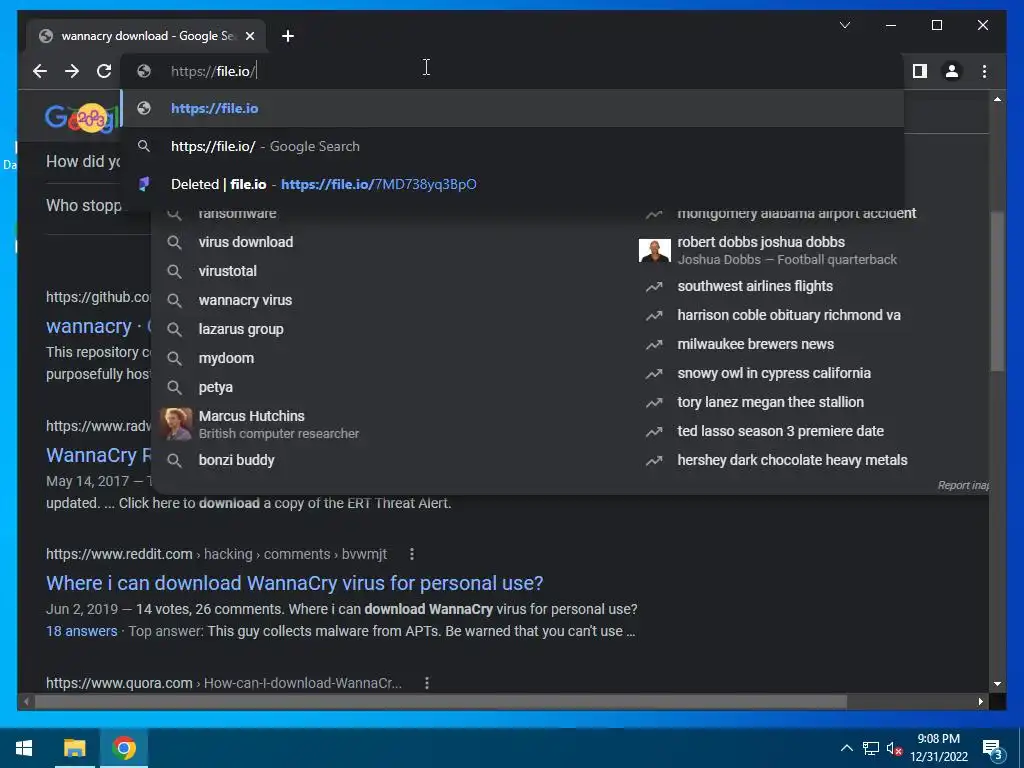Pick the 'bonzi buddy' search suggestion
The image size is (1024, 768).
(236, 460)
